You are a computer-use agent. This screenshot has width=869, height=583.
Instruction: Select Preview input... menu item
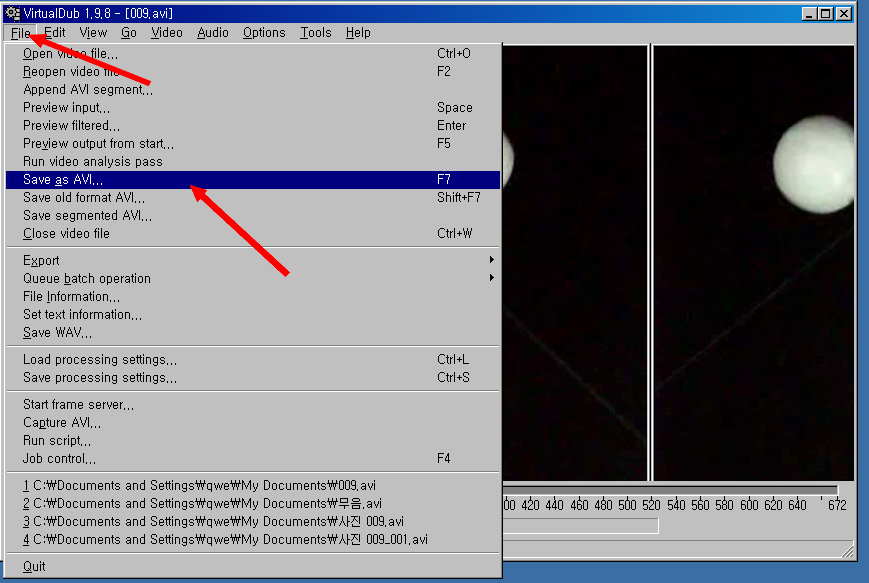point(253,108)
